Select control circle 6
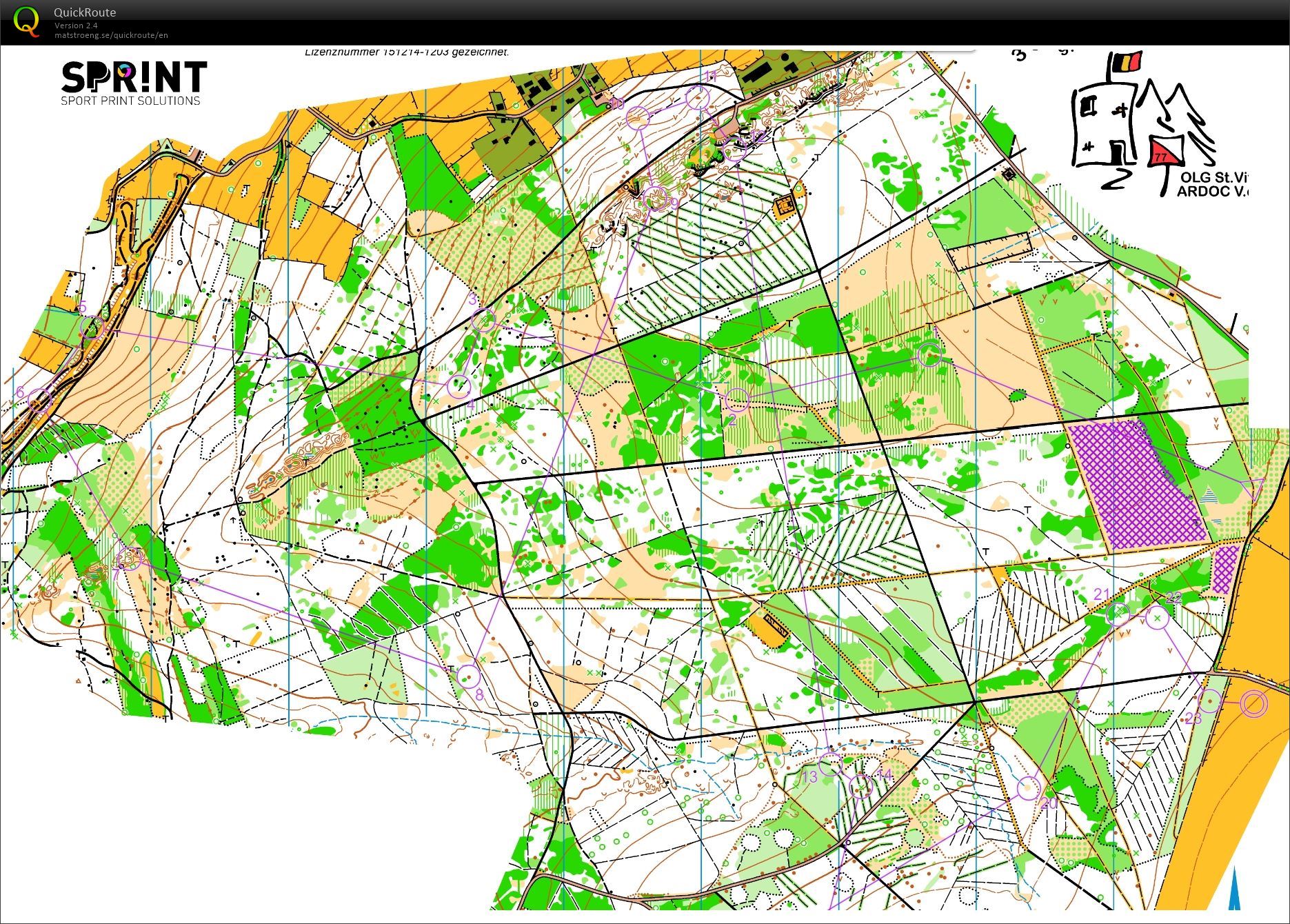This screenshot has height=924, width=1290. (41, 400)
